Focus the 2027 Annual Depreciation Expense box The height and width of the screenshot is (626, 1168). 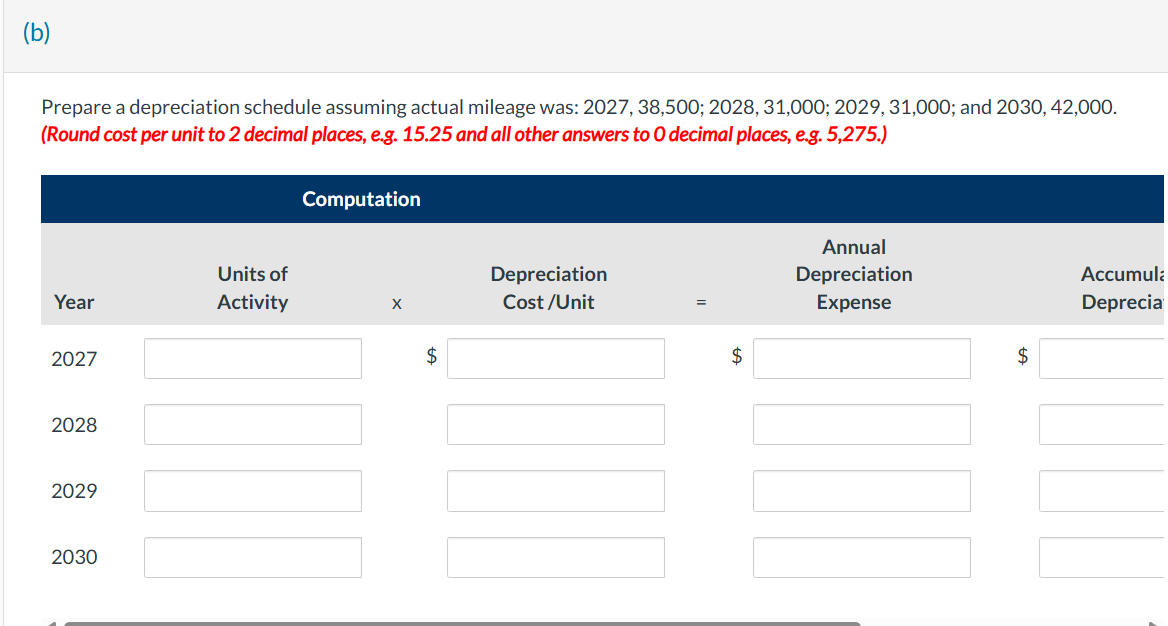862,358
